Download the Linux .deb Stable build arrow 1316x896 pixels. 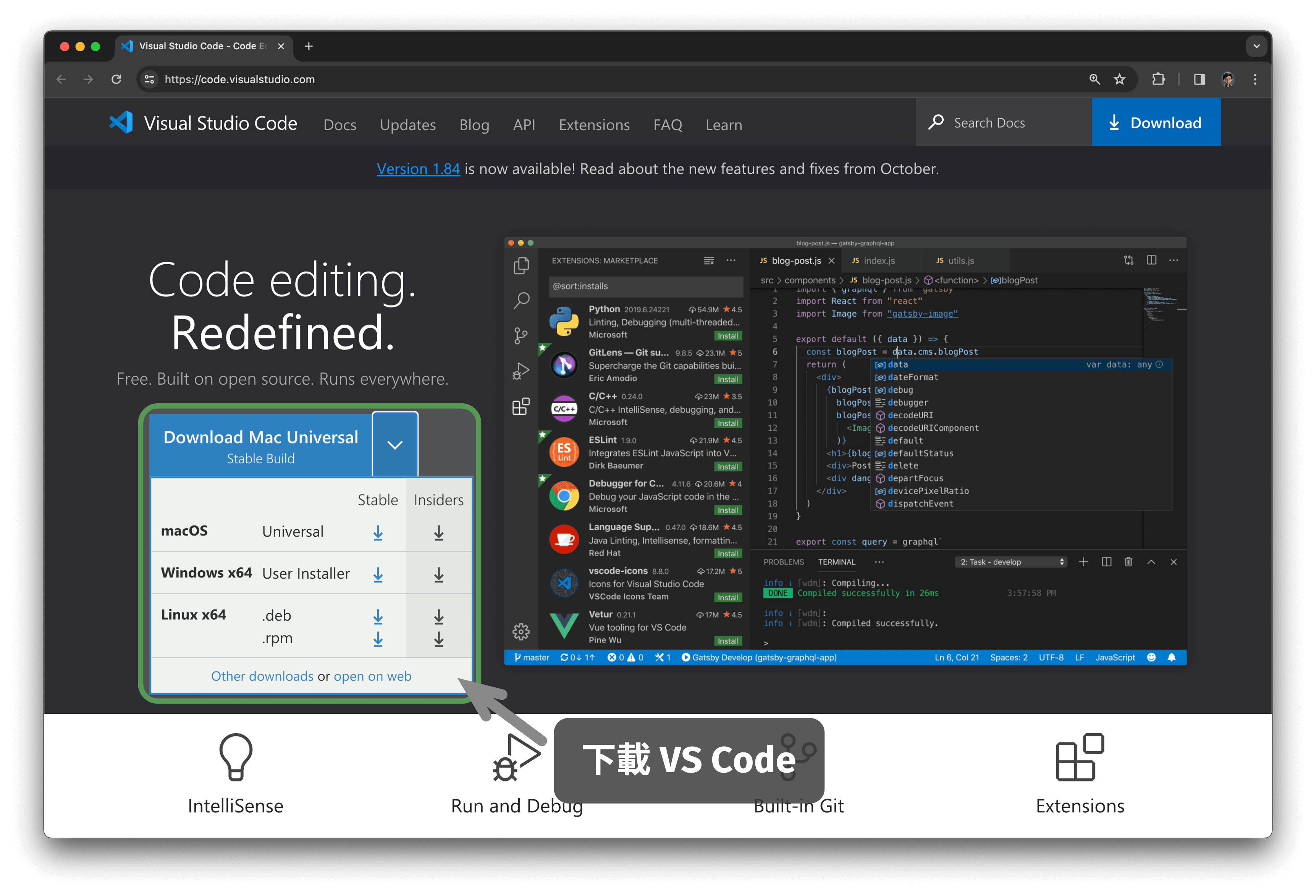tap(378, 617)
